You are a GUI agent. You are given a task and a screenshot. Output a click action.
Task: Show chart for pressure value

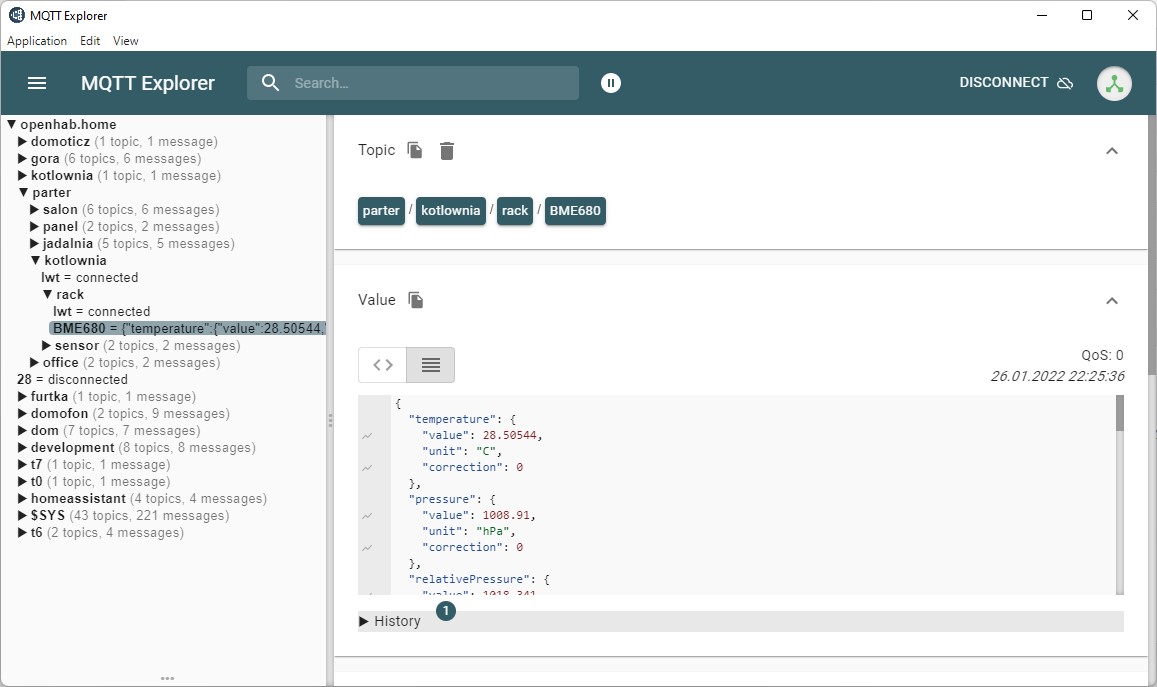tap(368, 516)
